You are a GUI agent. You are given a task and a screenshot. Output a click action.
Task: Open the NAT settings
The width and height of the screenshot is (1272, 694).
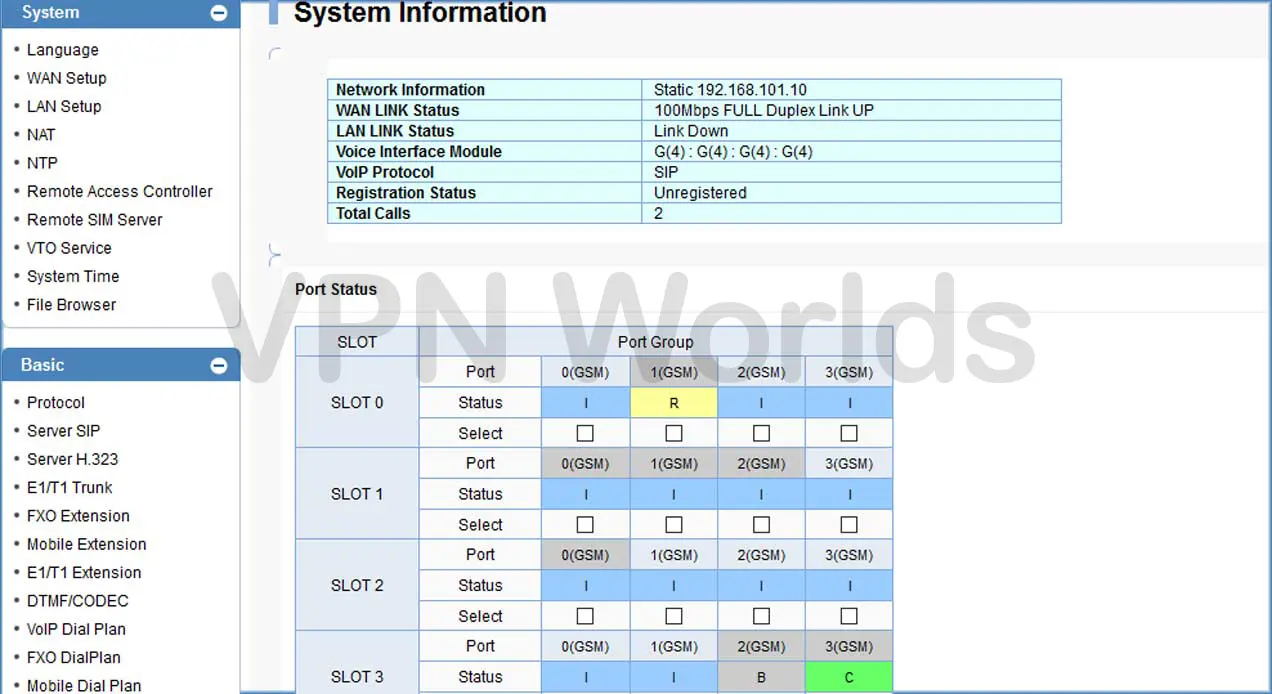[40, 134]
